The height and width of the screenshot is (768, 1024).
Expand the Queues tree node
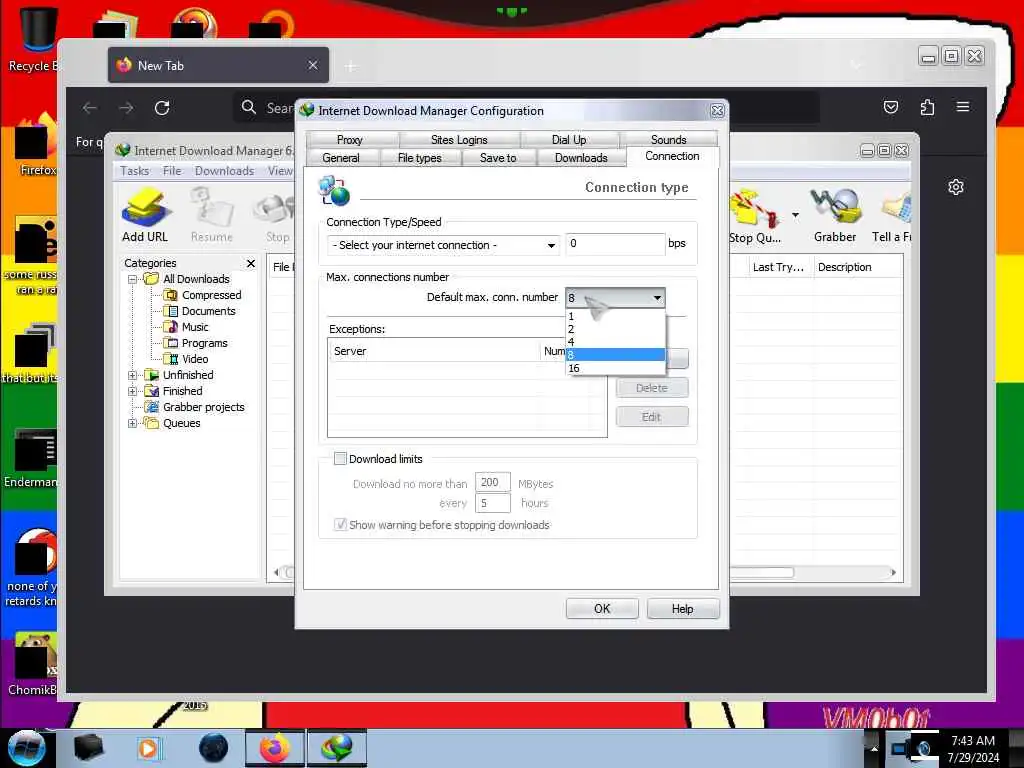point(133,423)
